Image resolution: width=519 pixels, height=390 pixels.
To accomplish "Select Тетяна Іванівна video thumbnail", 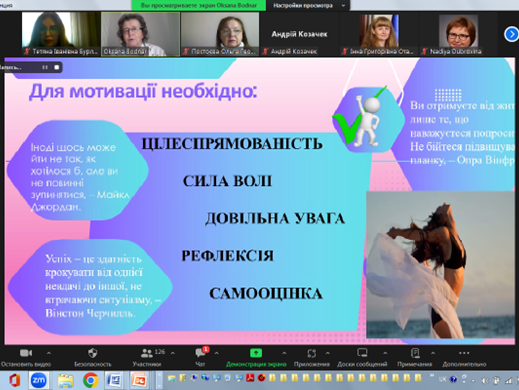I will (61, 34).
